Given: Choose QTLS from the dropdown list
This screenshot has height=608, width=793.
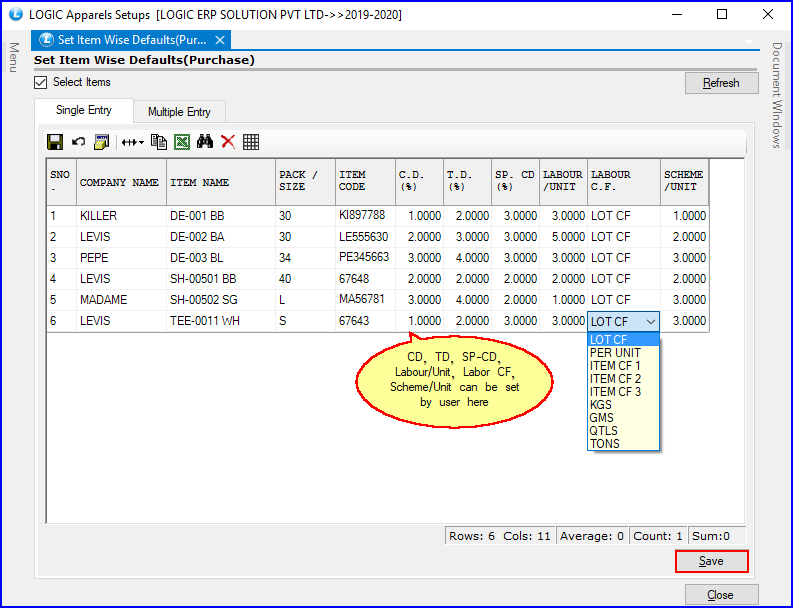Looking at the screenshot, I should click(x=623, y=431).
